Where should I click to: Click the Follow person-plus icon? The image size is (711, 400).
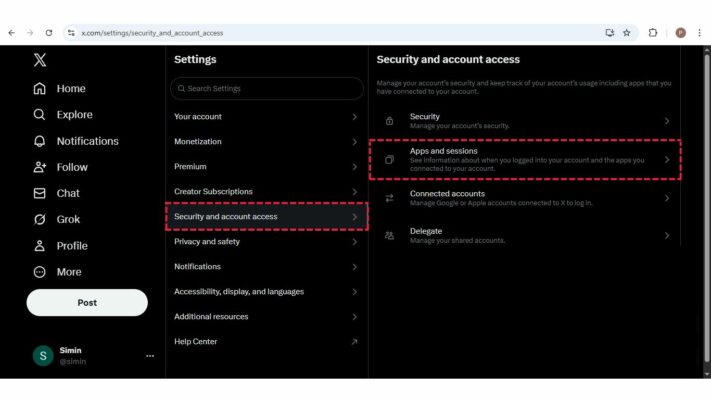(x=39, y=167)
